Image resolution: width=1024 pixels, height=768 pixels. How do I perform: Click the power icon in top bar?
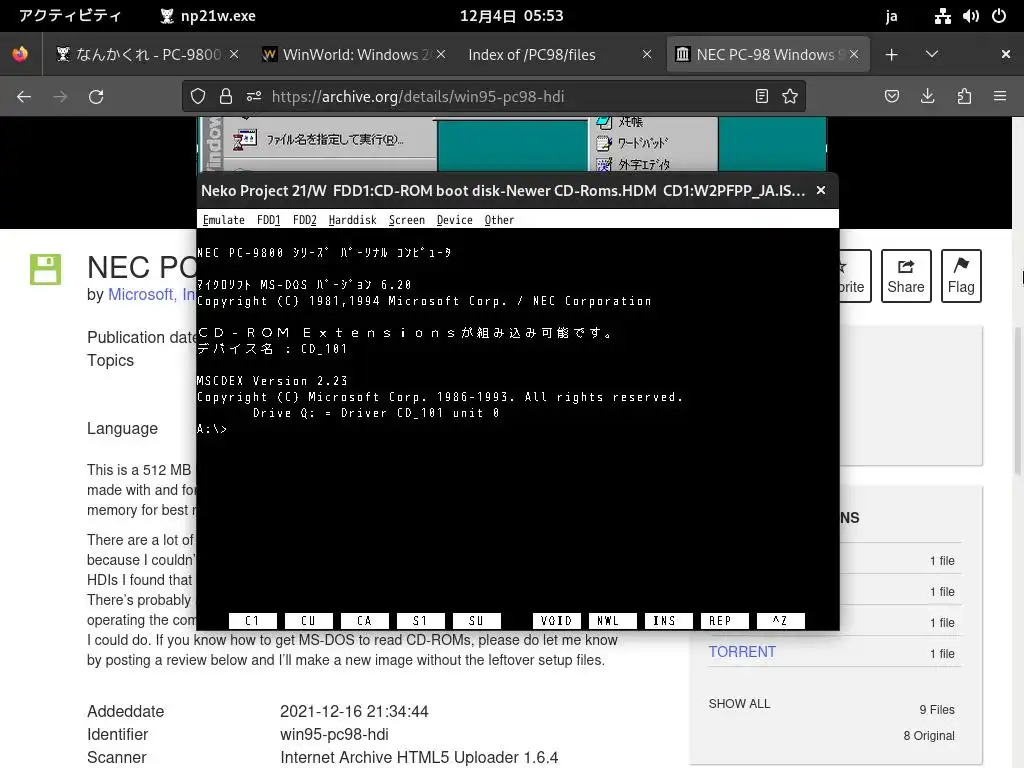pos(999,16)
